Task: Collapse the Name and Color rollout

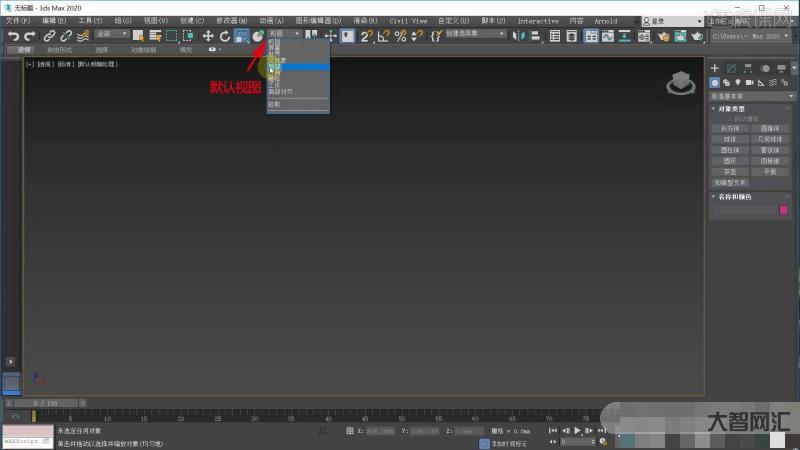Action: [734, 196]
